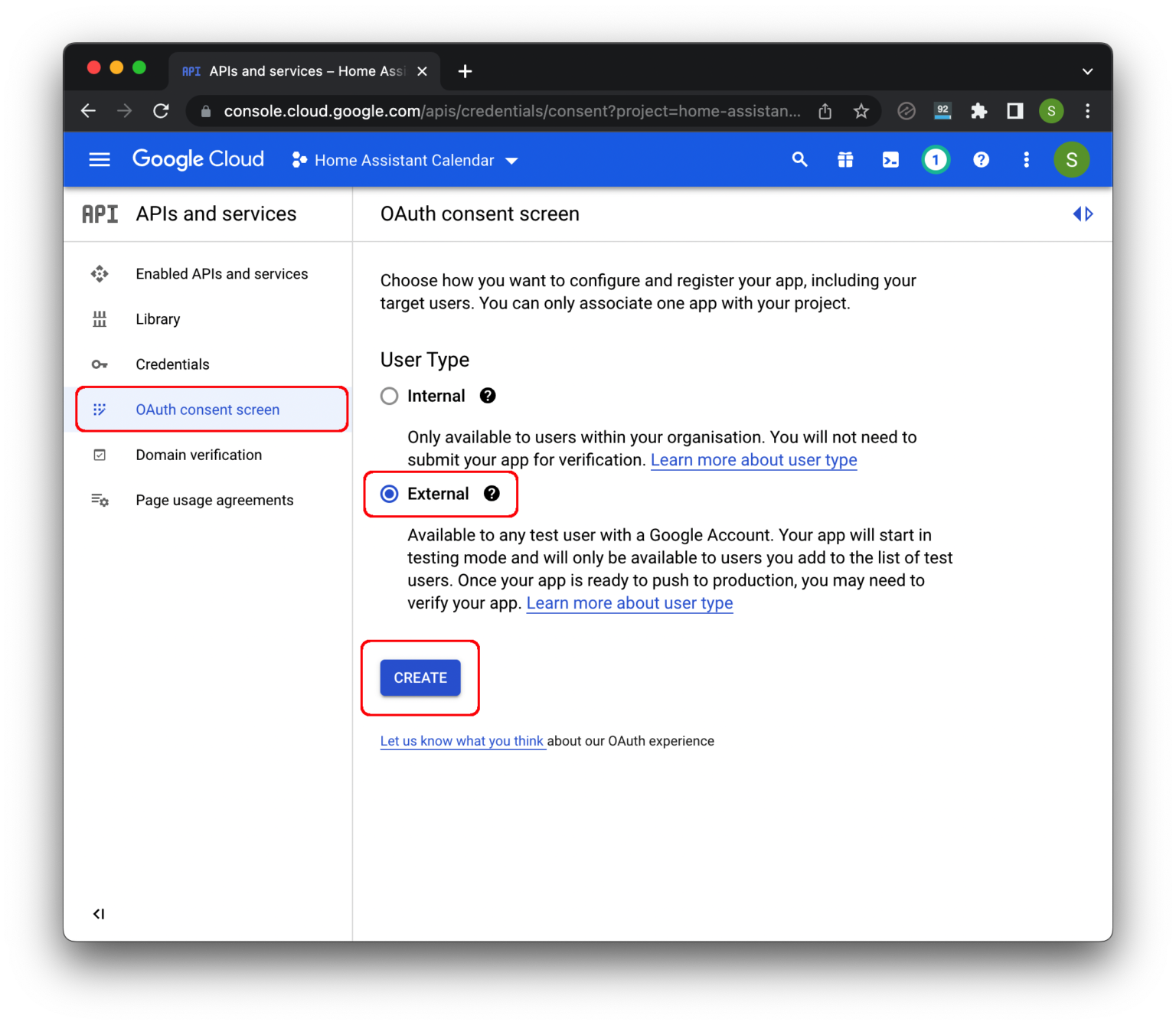Toggle the Internal help tooltip question mark
This screenshot has height=1025, width=1176.
pyautogui.click(x=488, y=396)
